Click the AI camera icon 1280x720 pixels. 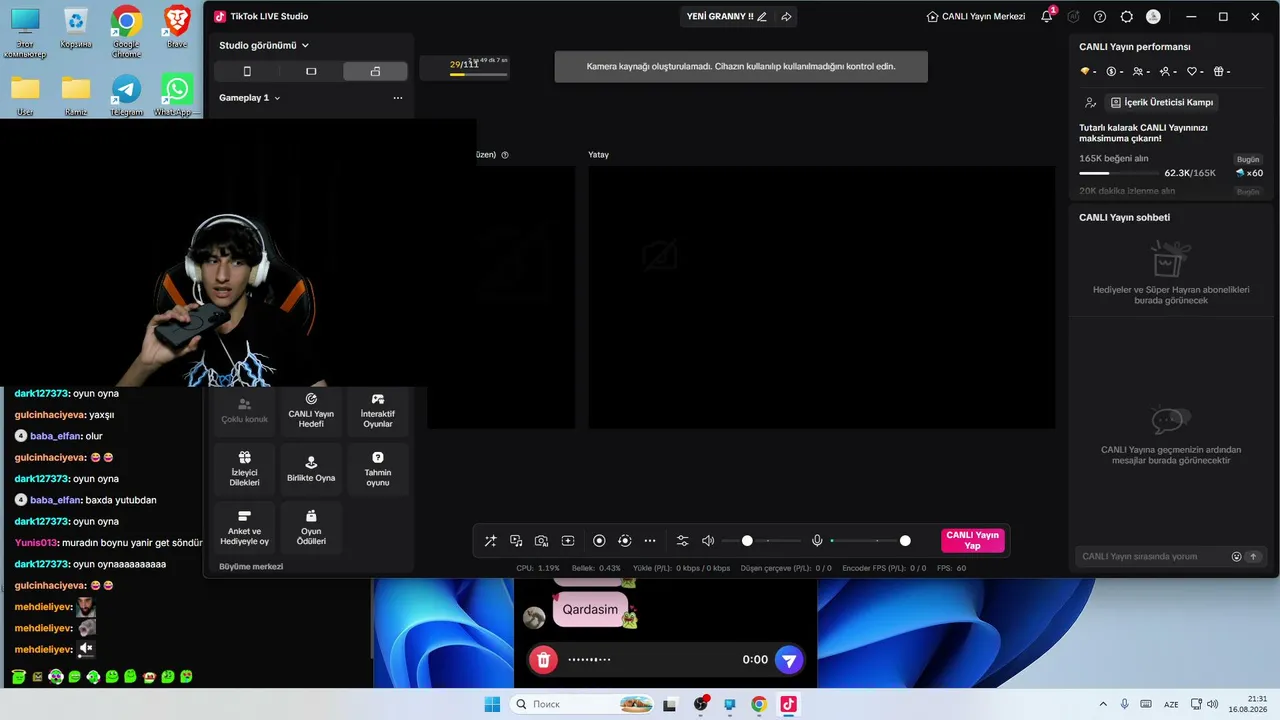(541, 541)
